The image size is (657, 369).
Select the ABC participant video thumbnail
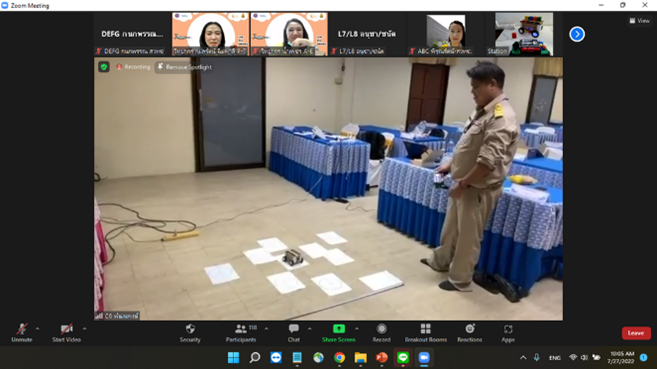pos(445,34)
